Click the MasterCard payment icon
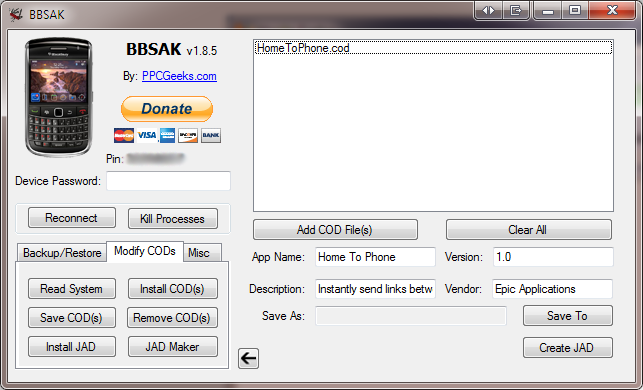Viewport: 643px width, 390px height. [124, 135]
